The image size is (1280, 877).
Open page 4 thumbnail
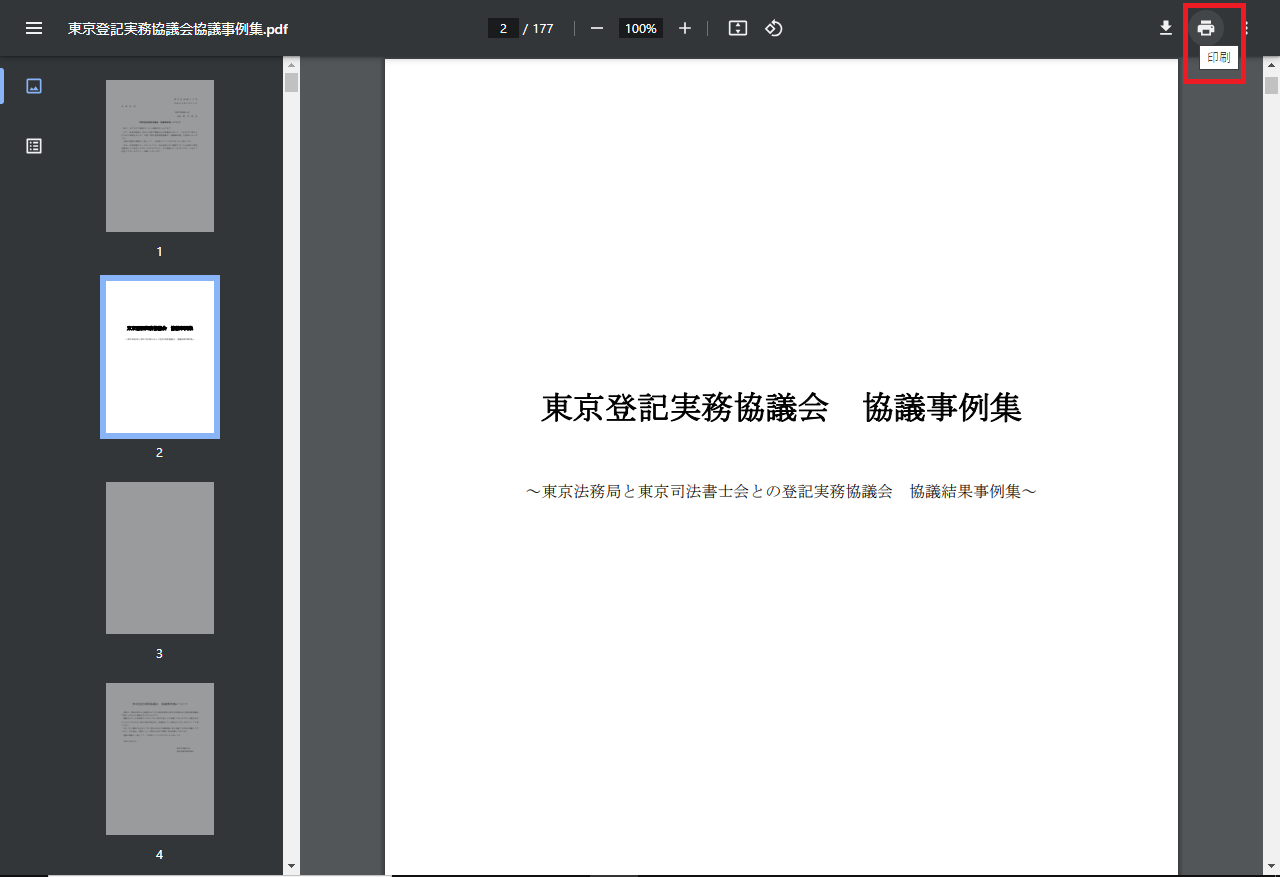click(160, 759)
